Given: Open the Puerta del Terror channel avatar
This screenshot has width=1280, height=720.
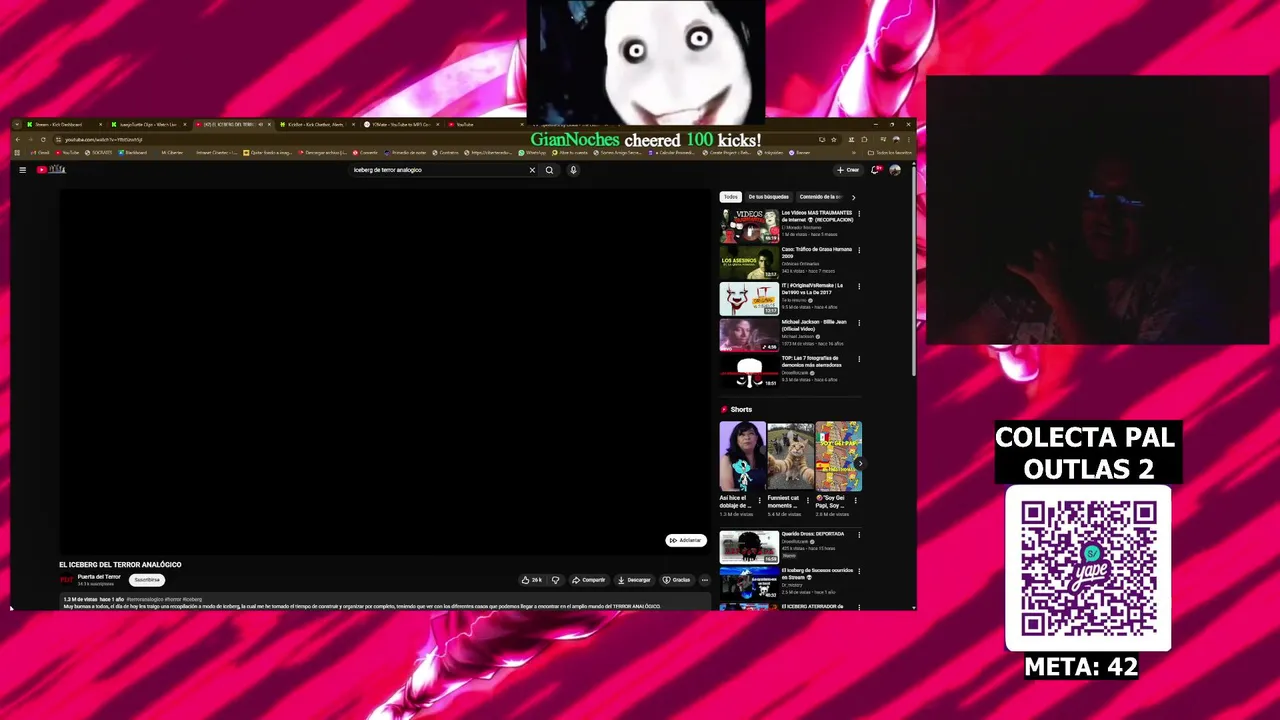Looking at the screenshot, I should (x=66, y=580).
